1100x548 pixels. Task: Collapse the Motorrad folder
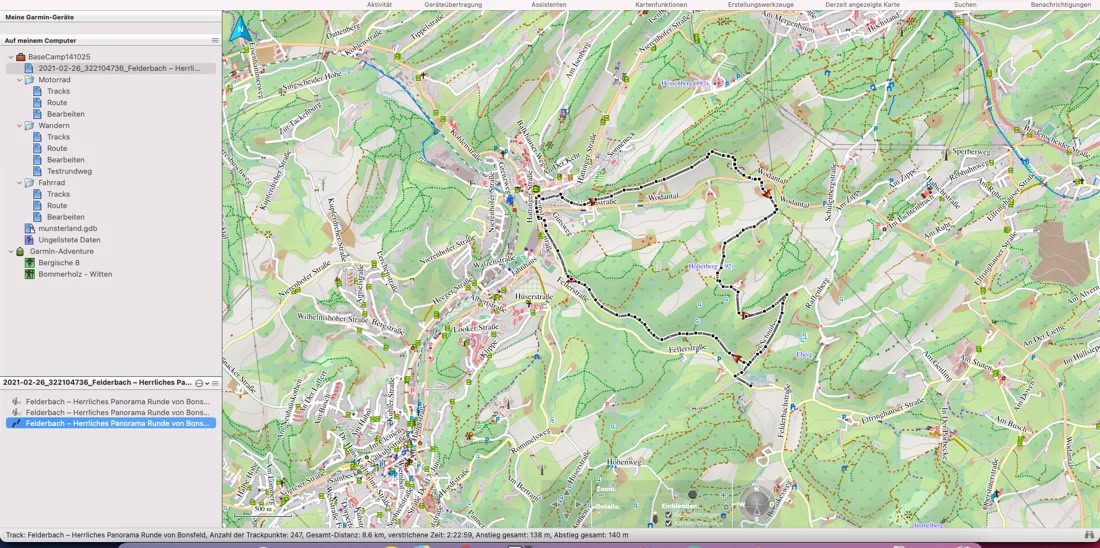19,80
